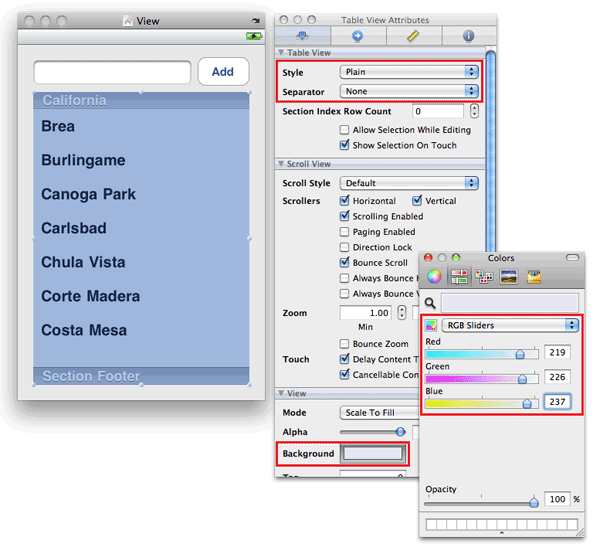Open the Separator dropdown set to None
This screenshot has height=554, width=600.
(408, 91)
